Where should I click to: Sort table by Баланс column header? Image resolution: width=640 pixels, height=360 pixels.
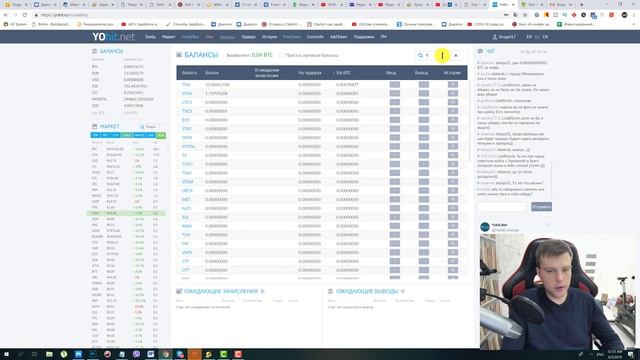coord(212,73)
